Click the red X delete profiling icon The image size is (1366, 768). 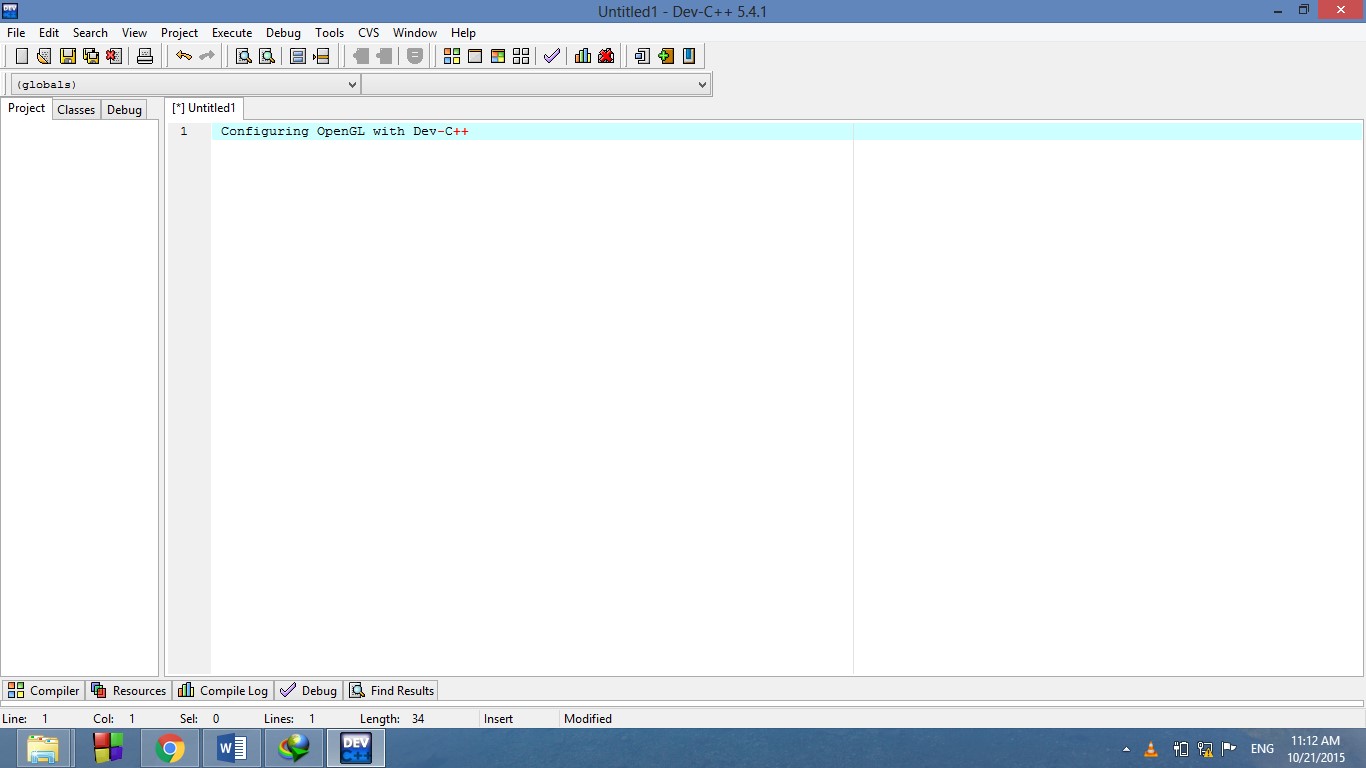[606, 56]
